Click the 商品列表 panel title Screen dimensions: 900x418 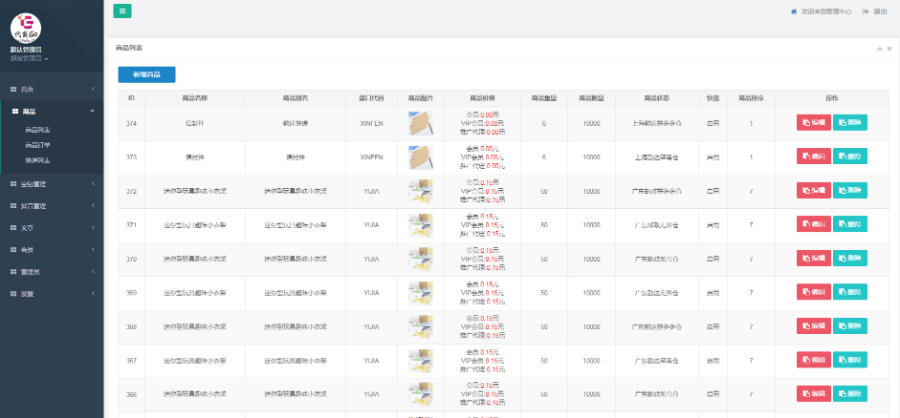129,48
